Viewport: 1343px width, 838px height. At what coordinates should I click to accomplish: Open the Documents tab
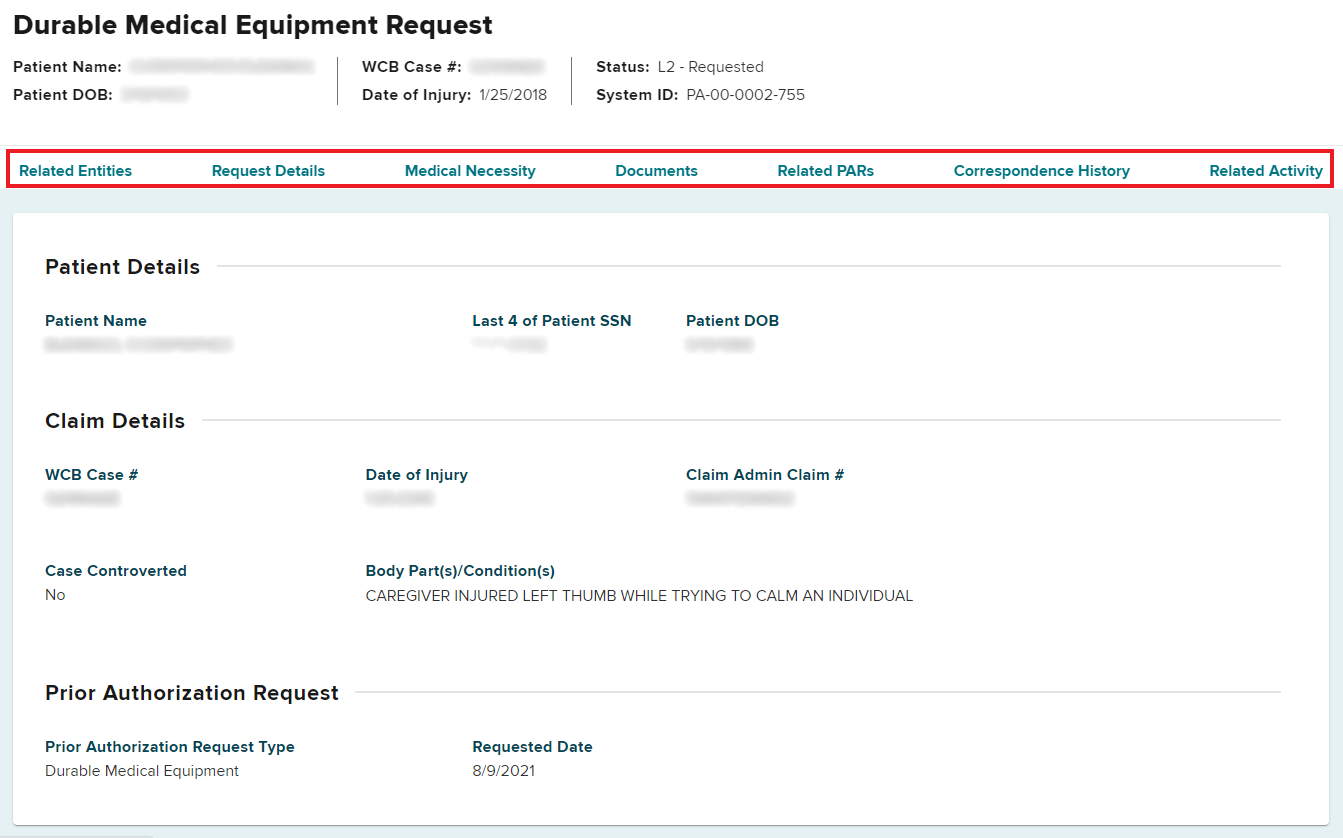pos(656,171)
